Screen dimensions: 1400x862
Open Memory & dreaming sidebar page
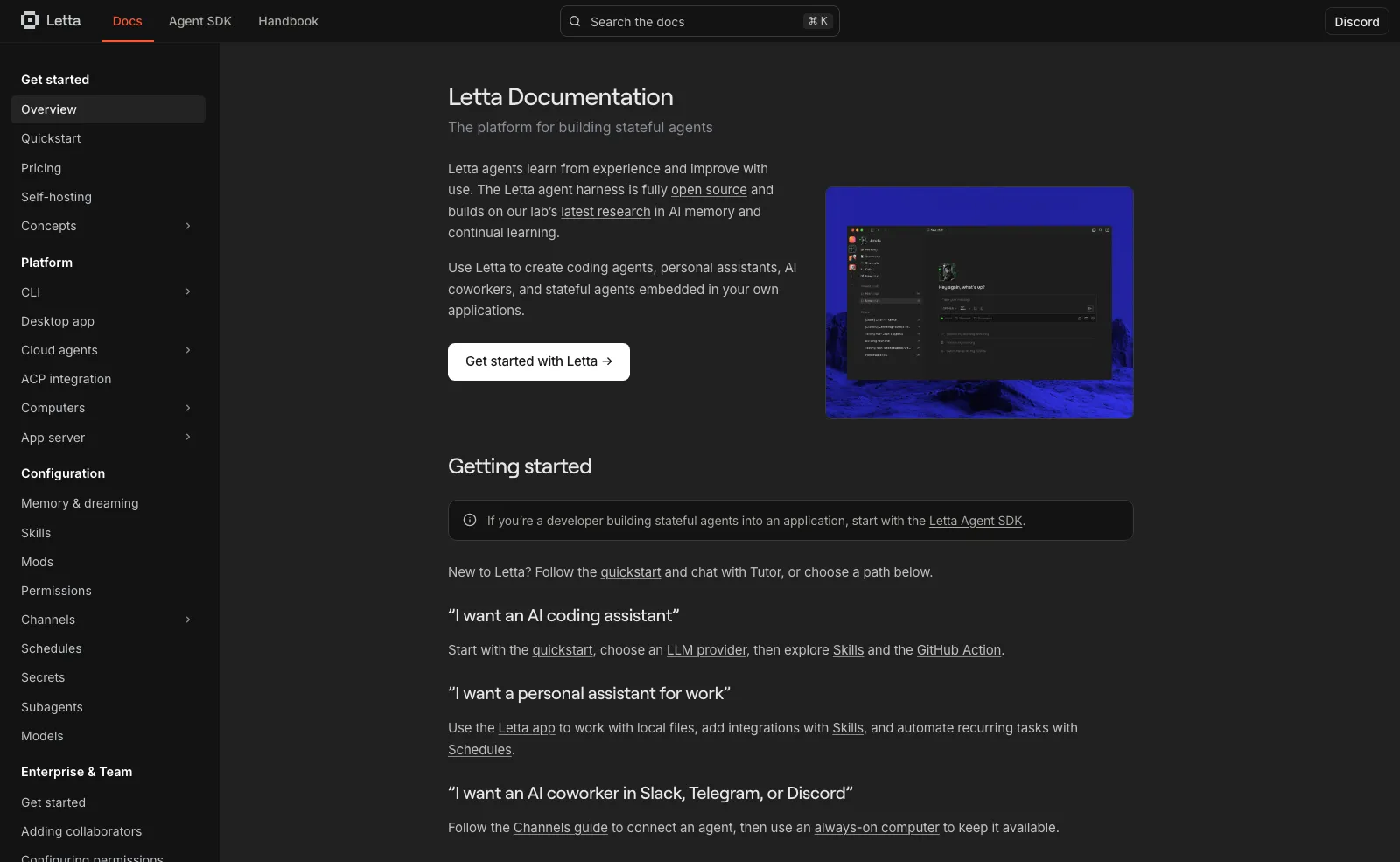click(x=80, y=503)
